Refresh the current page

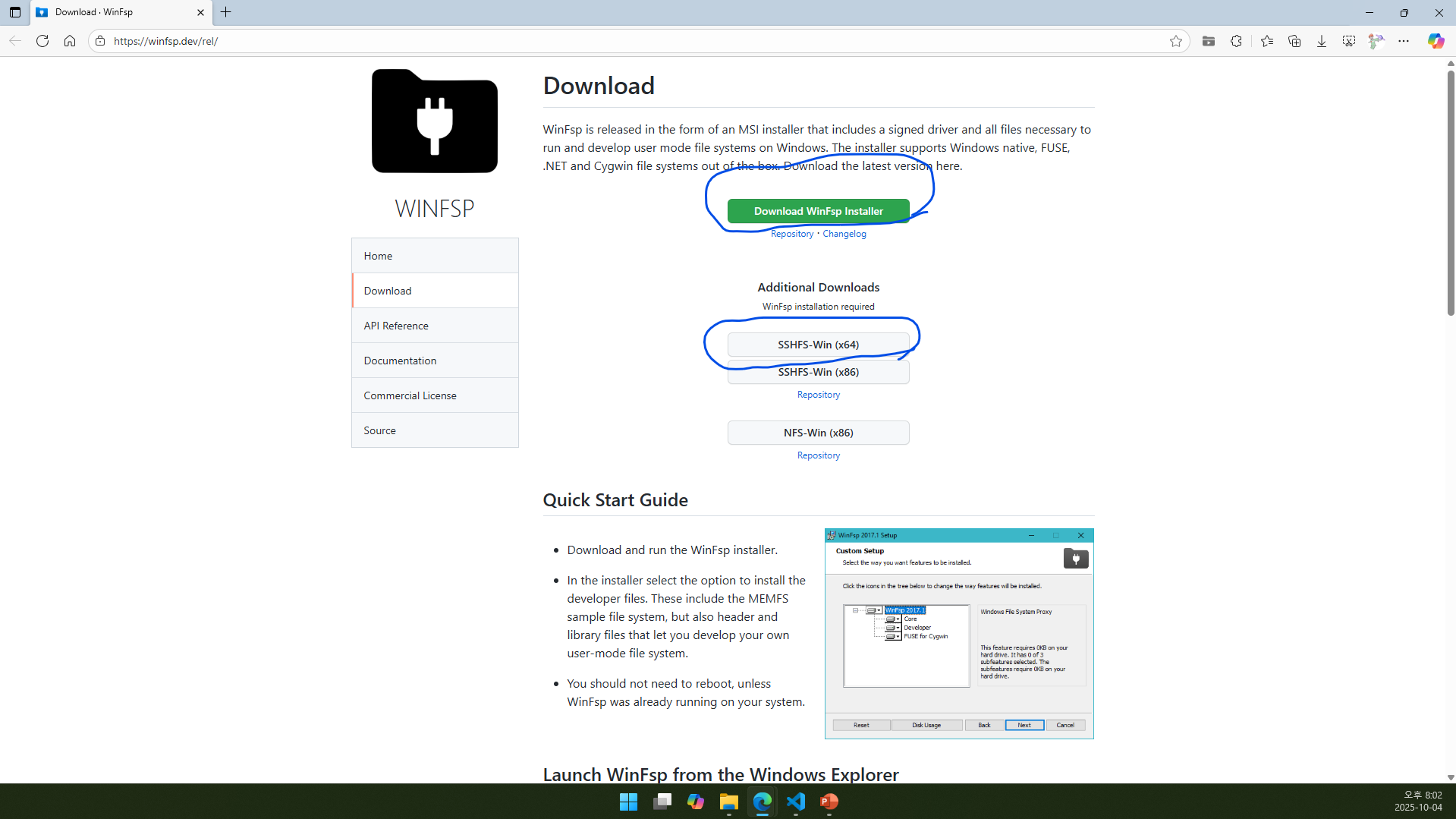tap(42, 41)
